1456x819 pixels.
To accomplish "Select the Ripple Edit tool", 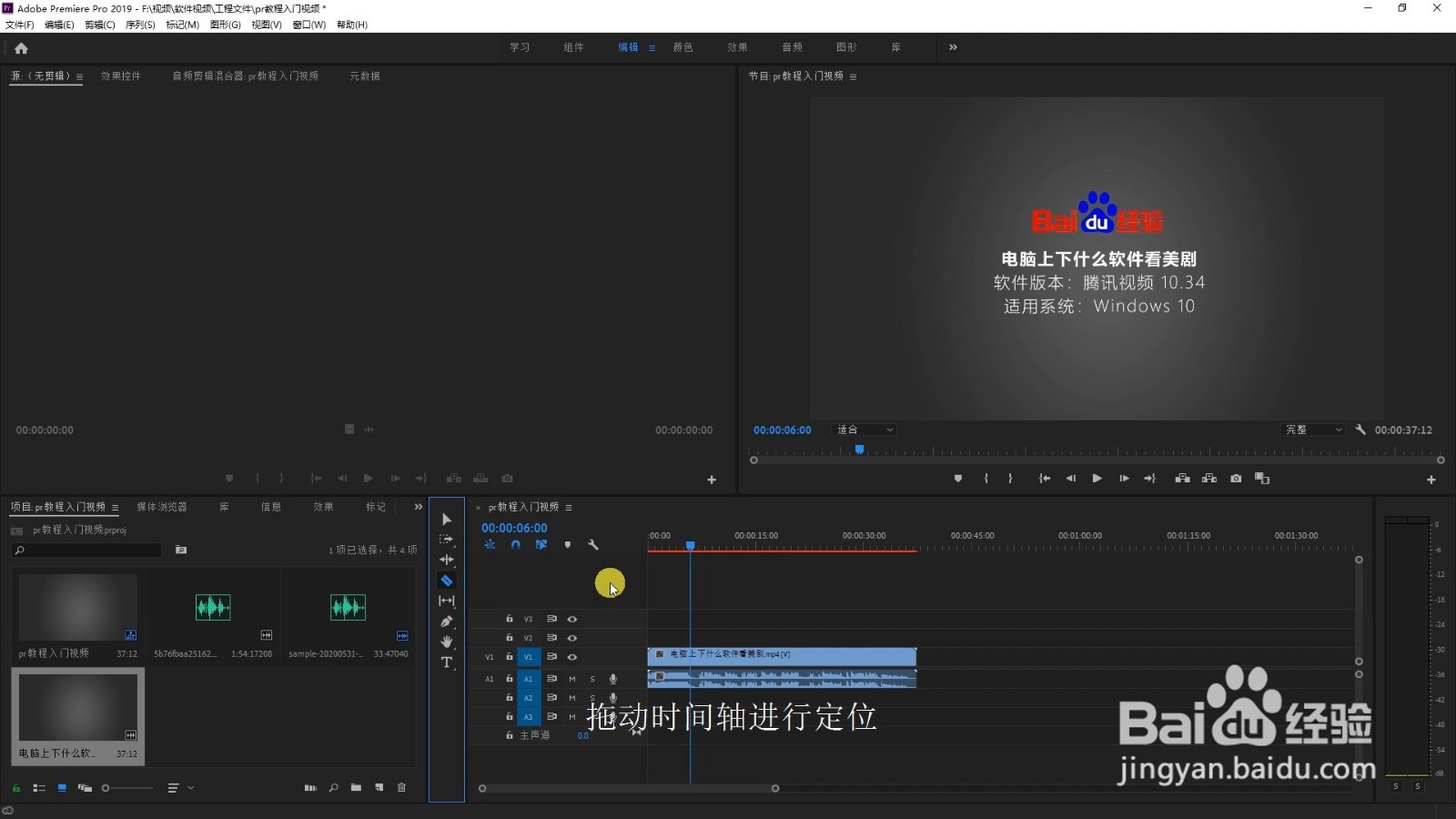I will [446, 560].
